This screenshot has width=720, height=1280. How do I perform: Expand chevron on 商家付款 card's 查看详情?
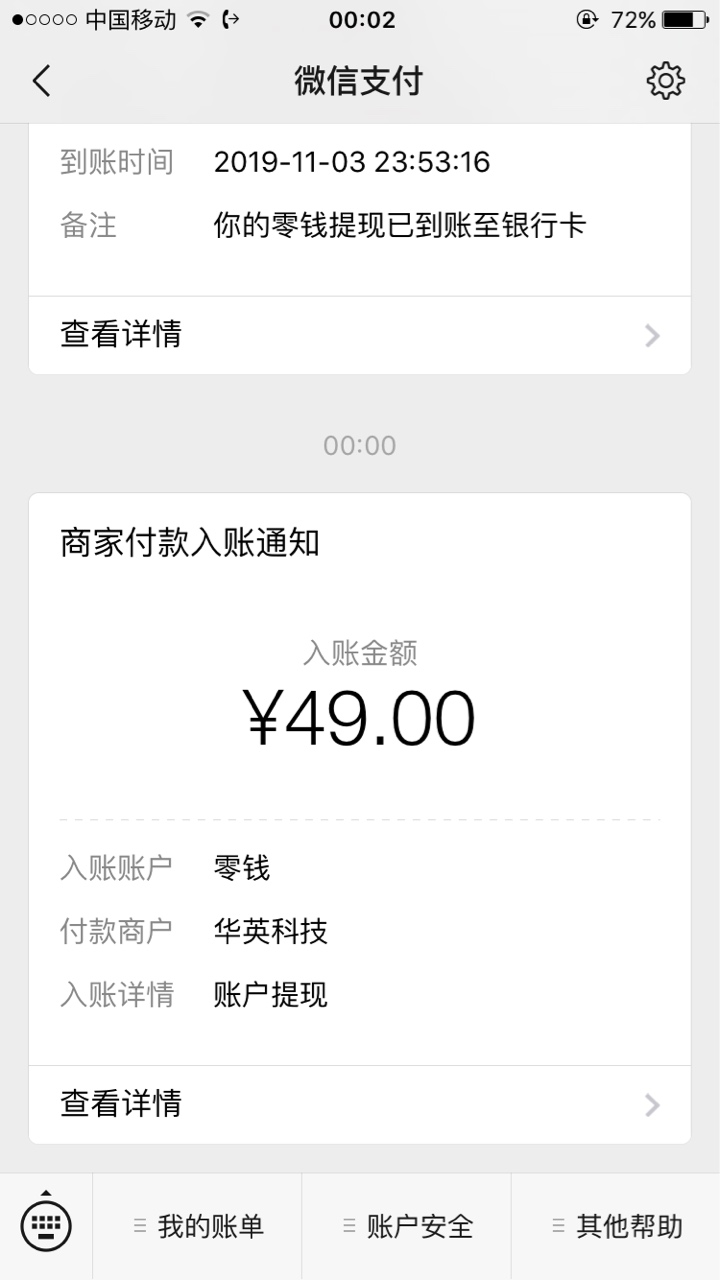coord(653,1105)
